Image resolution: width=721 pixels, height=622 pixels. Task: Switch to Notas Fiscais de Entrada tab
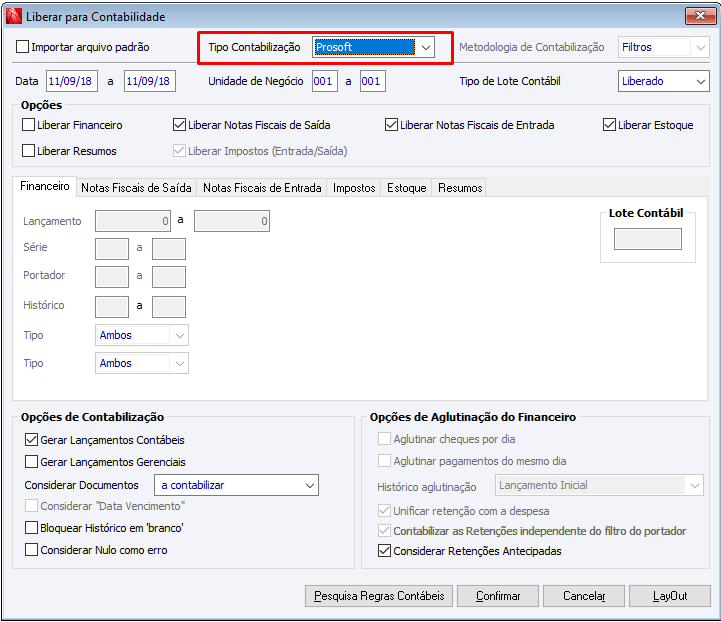tap(262, 188)
